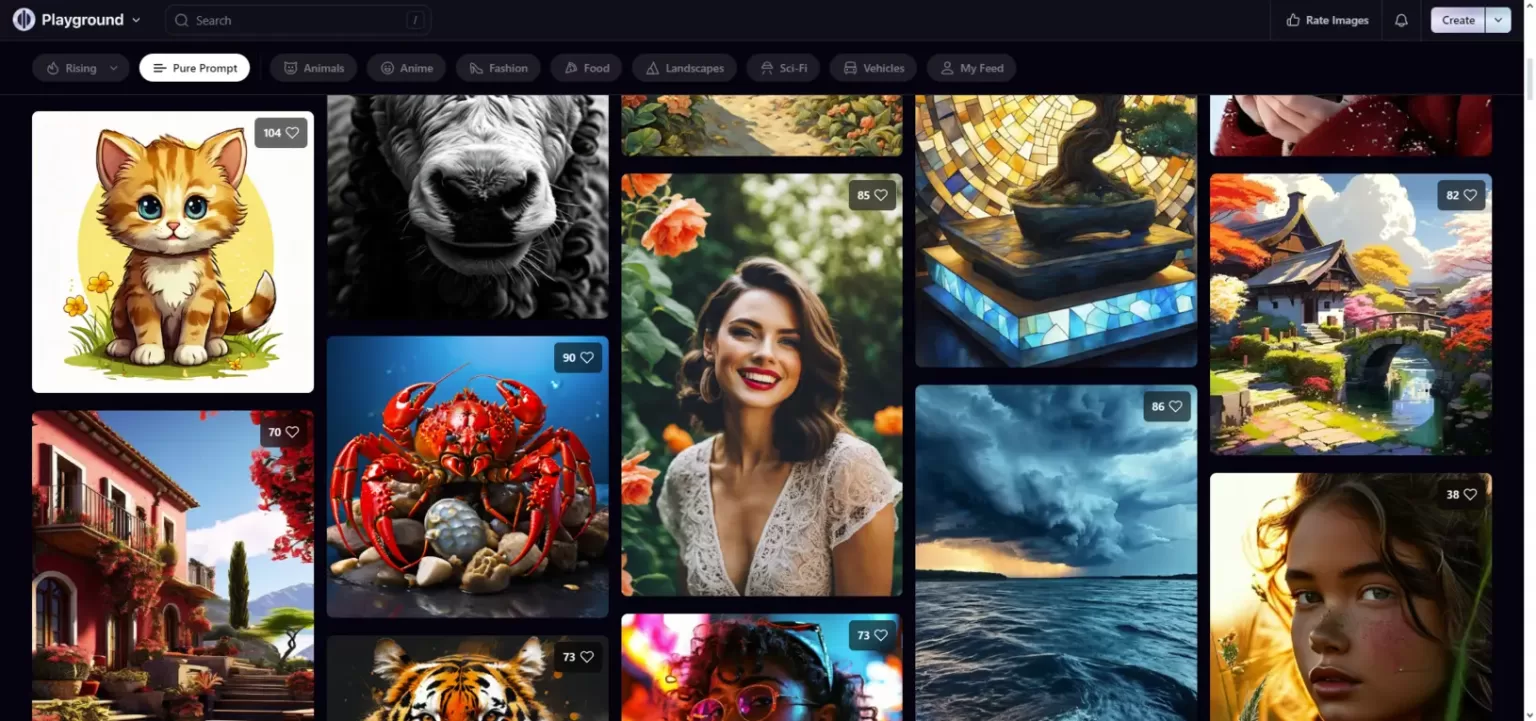Open the black-and-white animal nose image
Viewport: 1536px width, 721px height.
point(468,207)
